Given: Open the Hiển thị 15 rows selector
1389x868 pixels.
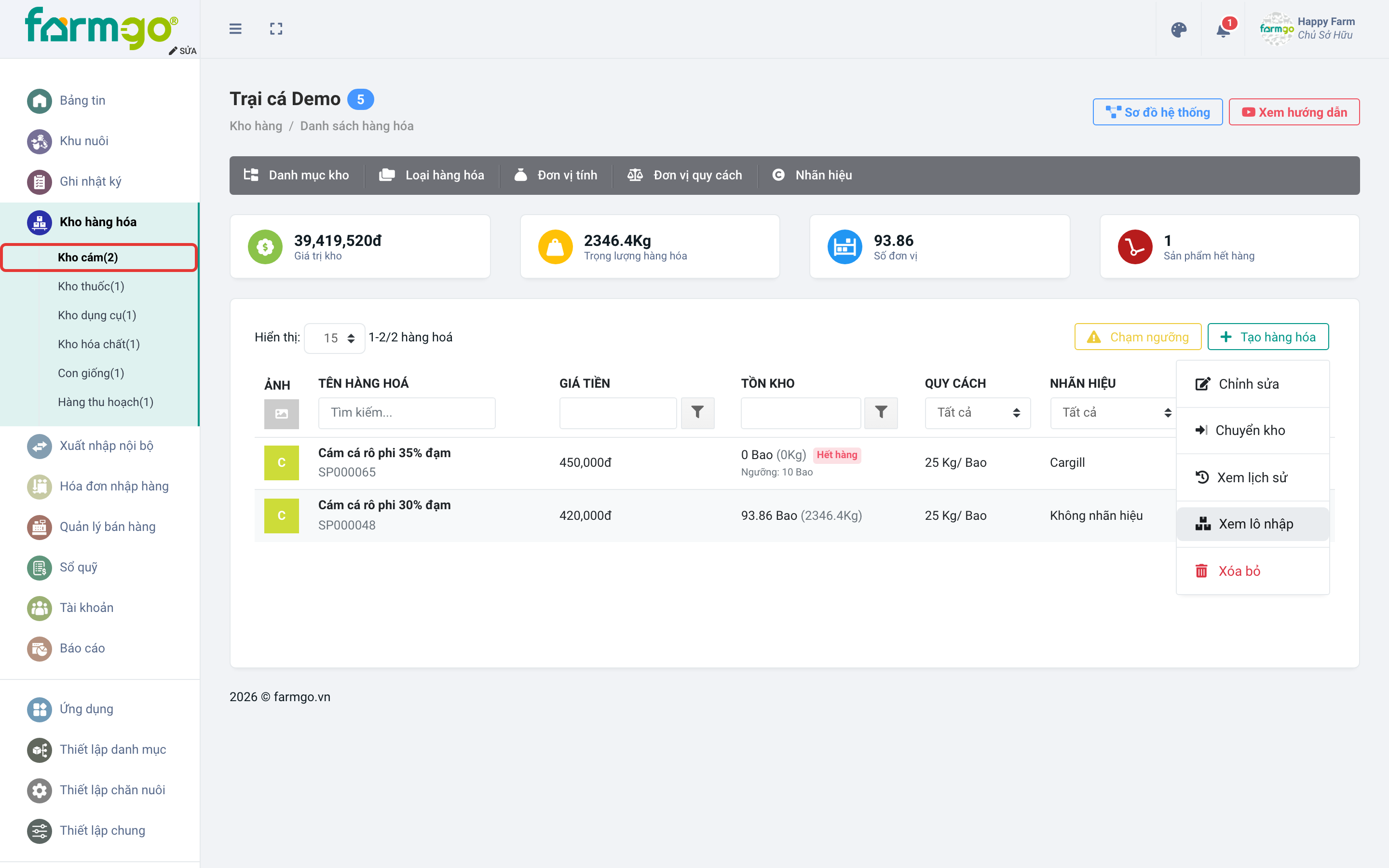Looking at the screenshot, I should [334, 338].
